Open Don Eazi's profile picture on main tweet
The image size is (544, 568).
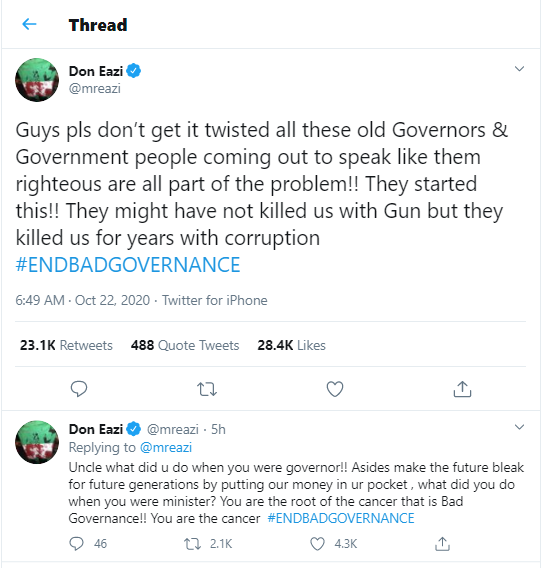click(37, 80)
